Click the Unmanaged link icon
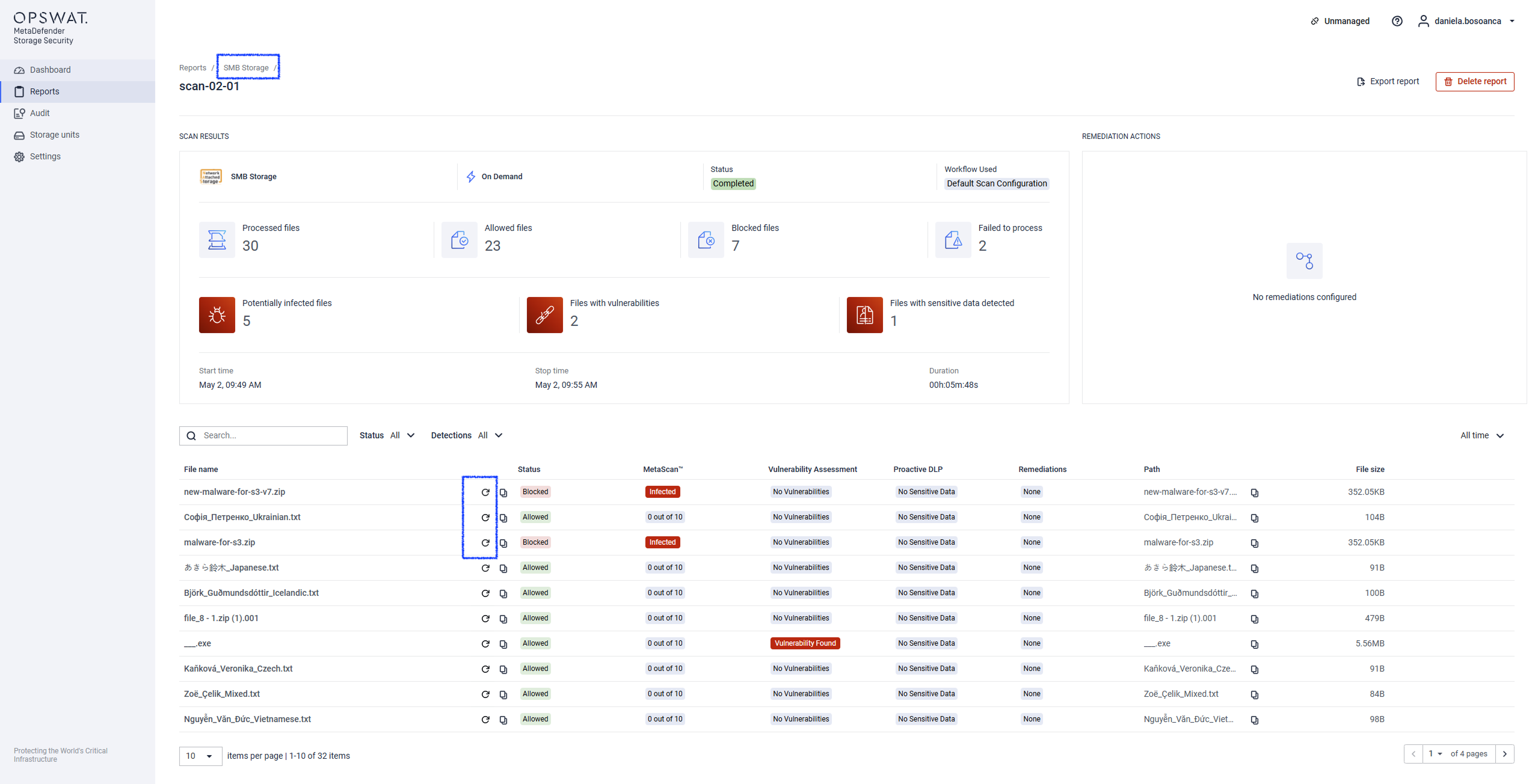1538x784 pixels. 1315,21
